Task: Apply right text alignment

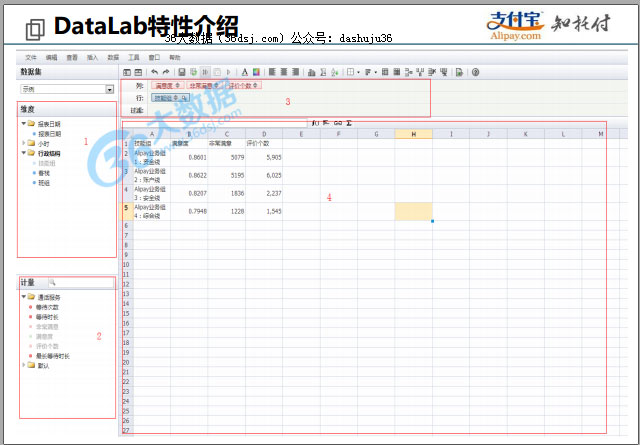Action: (296, 72)
